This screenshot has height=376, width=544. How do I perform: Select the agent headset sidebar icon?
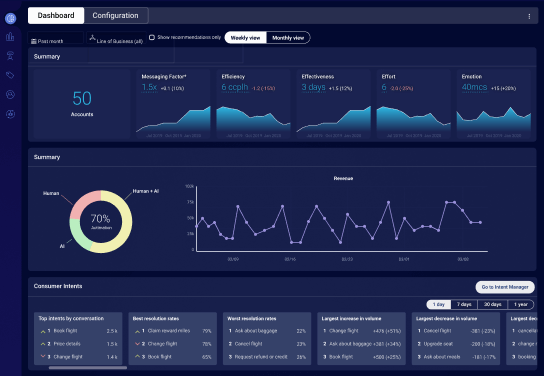click(10, 56)
